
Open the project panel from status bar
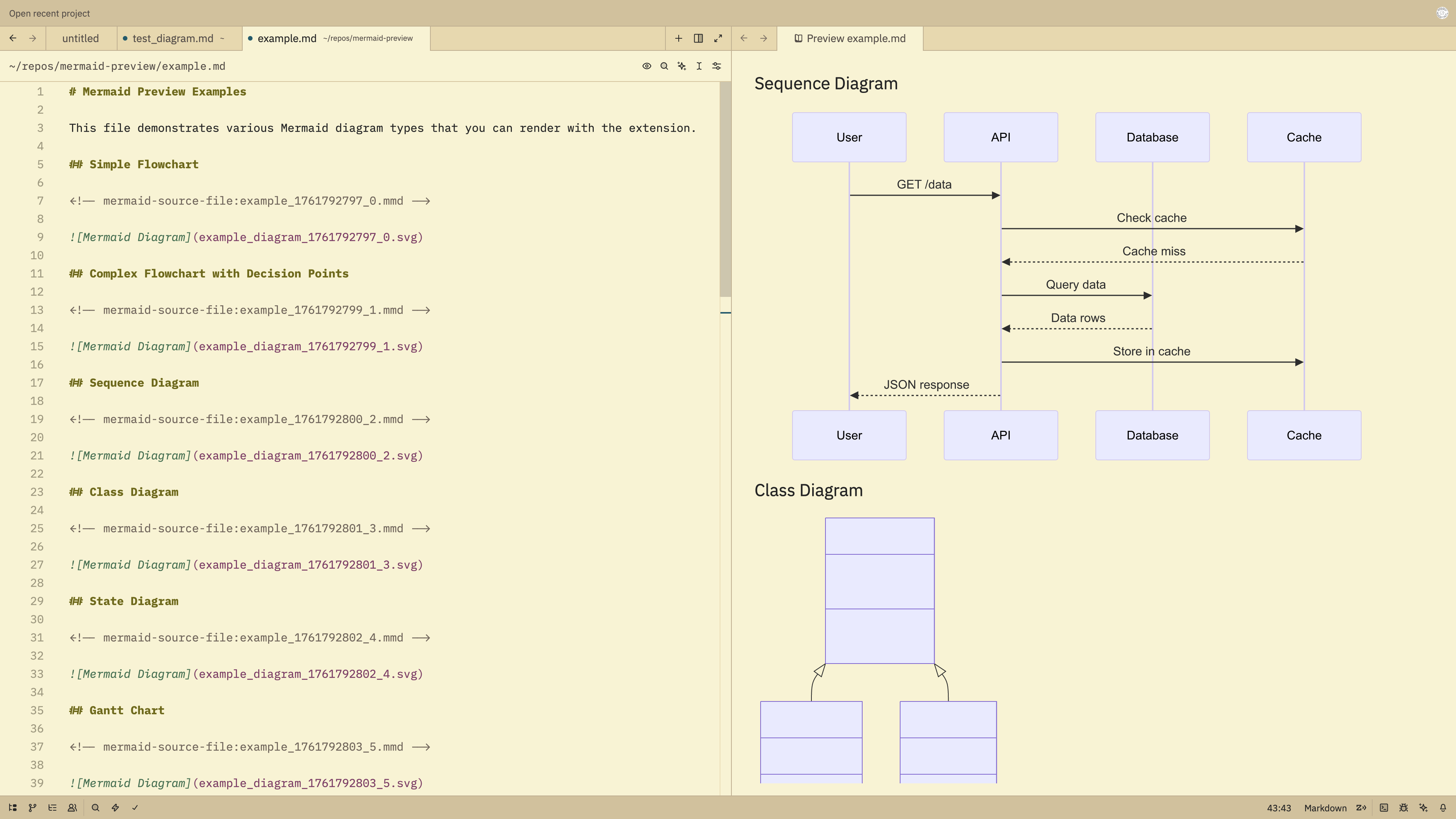click(13, 808)
